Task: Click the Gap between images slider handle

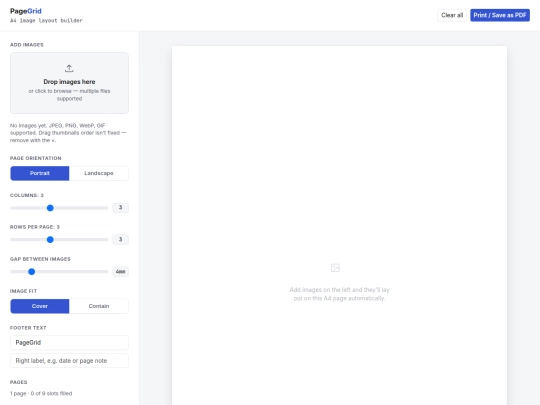Action: pyautogui.click(x=31, y=271)
